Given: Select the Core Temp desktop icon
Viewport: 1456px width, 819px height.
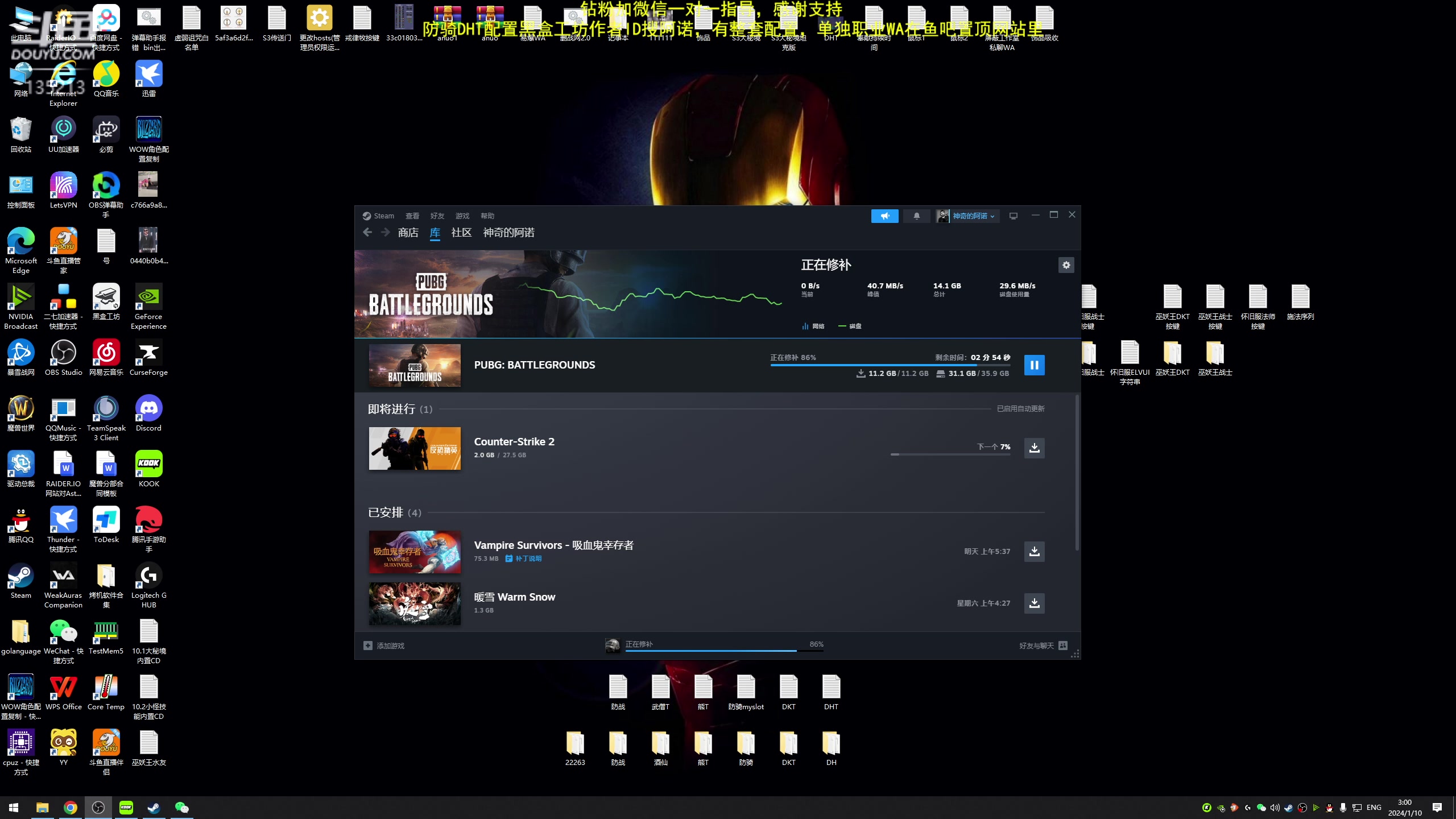Looking at the screenshot, I should [x=106, y=692].
